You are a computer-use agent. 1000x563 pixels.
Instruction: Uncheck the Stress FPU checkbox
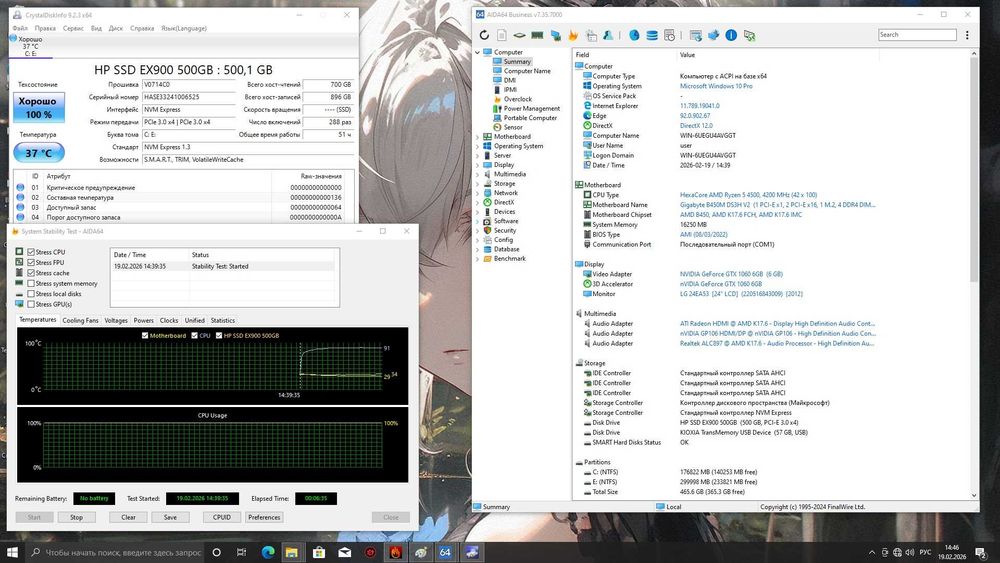[x=31, y=262]
